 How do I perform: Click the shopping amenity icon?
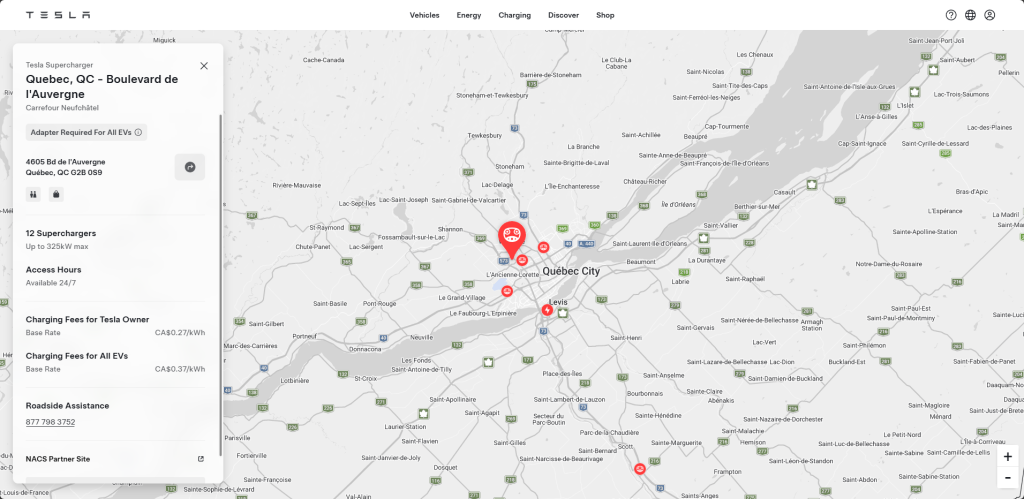tap(56, 194)
